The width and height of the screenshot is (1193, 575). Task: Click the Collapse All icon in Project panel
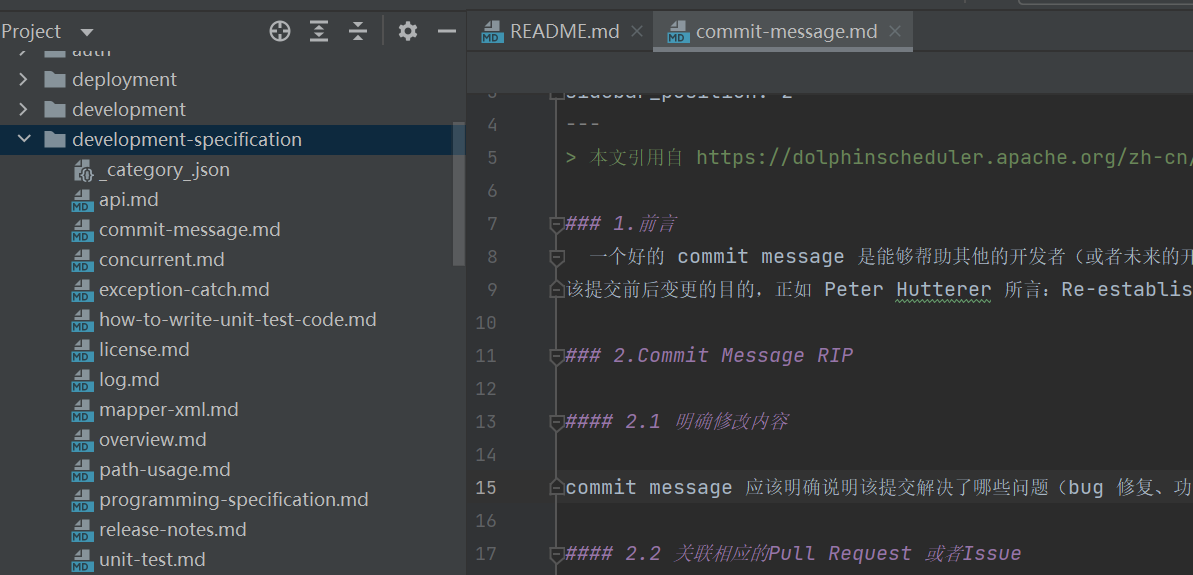[358, 31]
